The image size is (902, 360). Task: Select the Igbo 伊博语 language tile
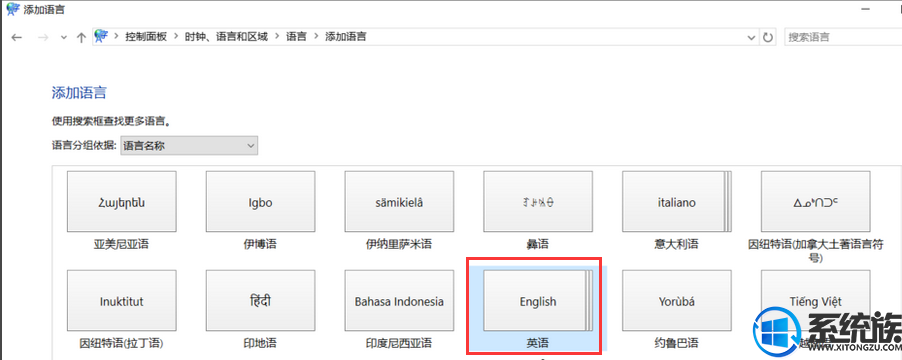tap(260, 202)
